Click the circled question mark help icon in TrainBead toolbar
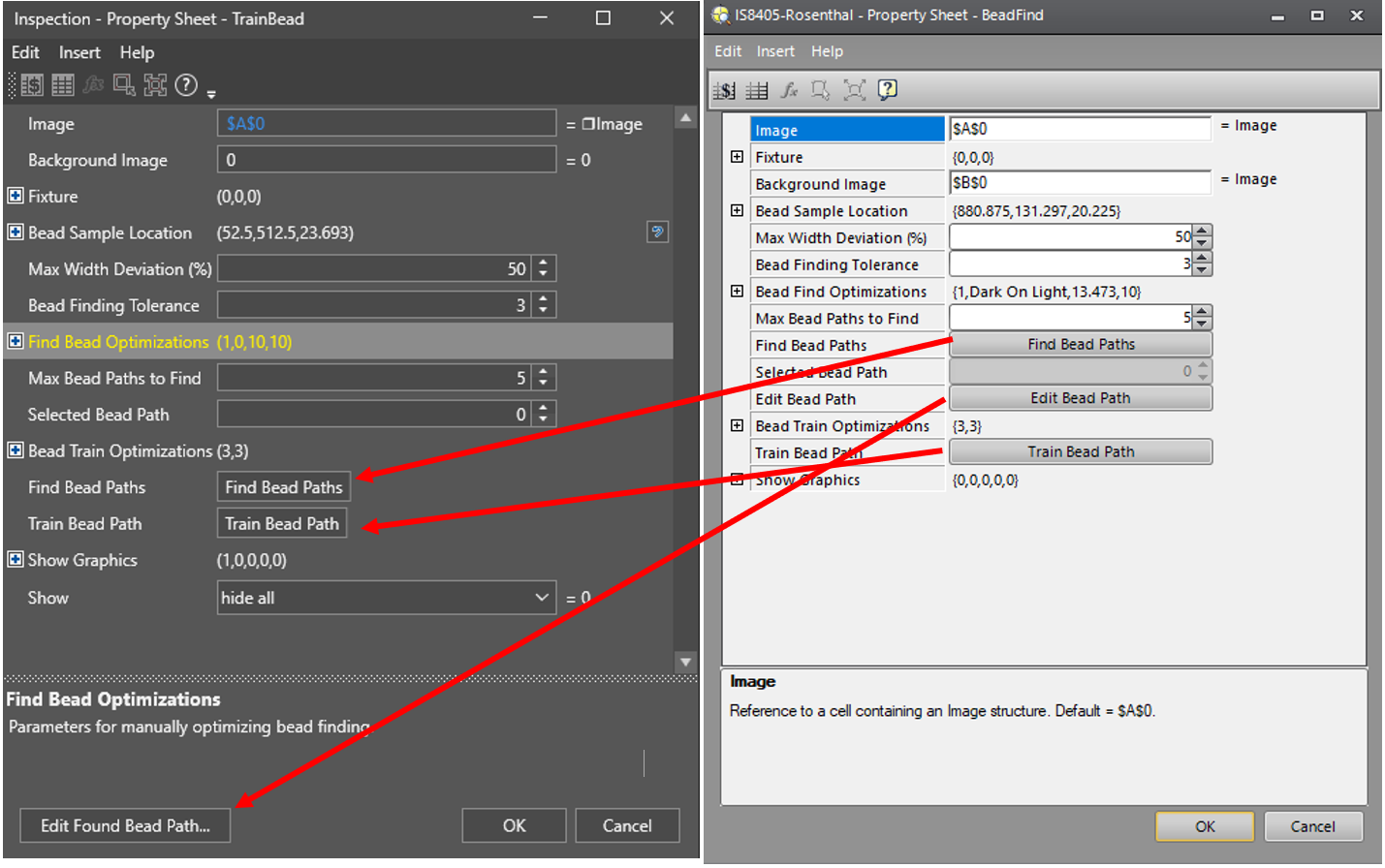The image size is (1385, 868). click(x=186, y=85)
